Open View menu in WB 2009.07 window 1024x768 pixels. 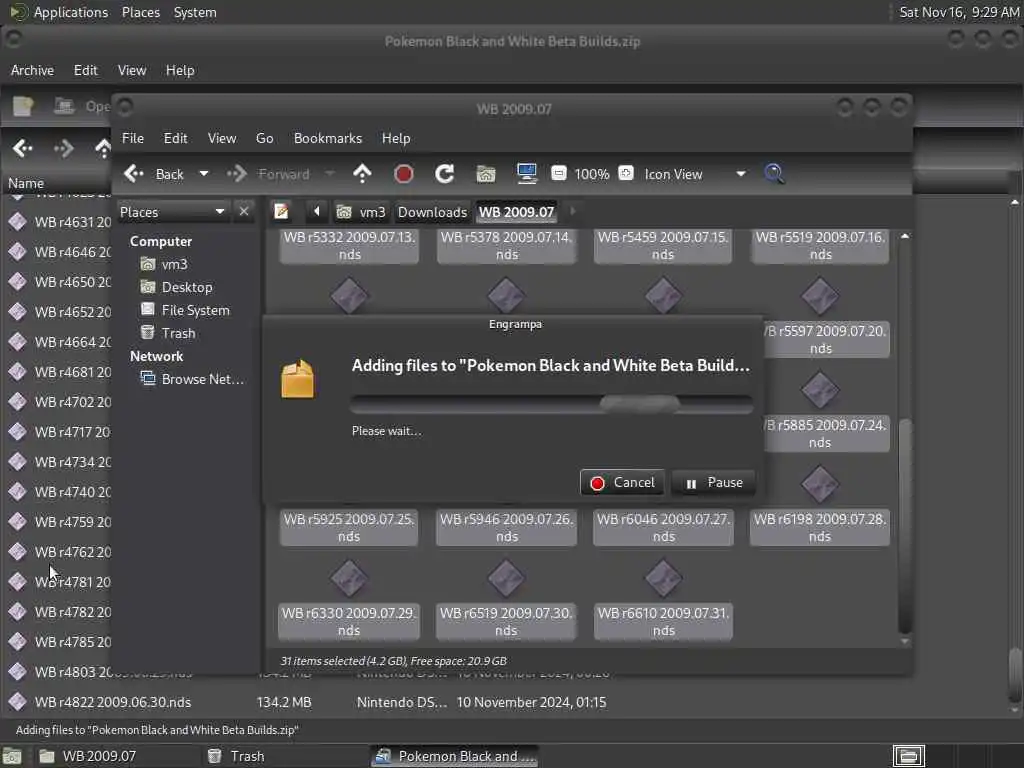[222, 138]
